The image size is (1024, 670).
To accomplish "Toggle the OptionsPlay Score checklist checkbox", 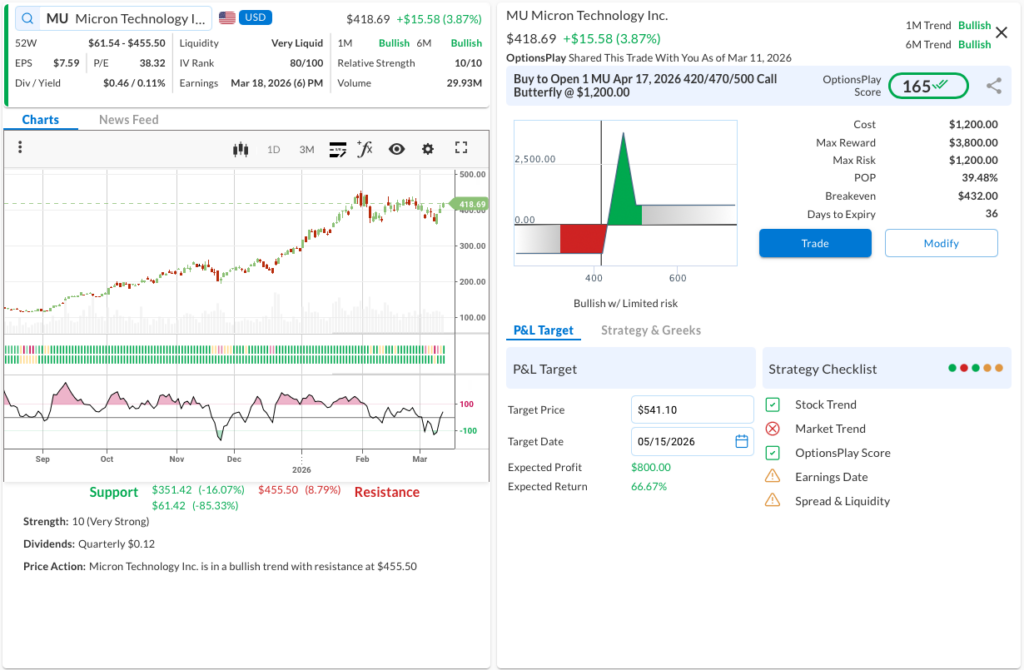I will [x=772, y=453].
